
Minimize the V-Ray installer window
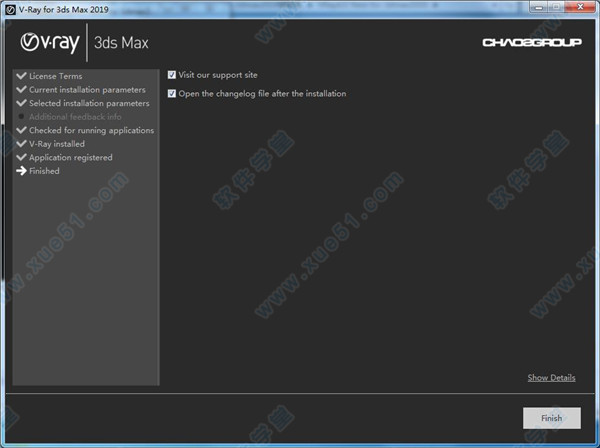pos(539,7)
